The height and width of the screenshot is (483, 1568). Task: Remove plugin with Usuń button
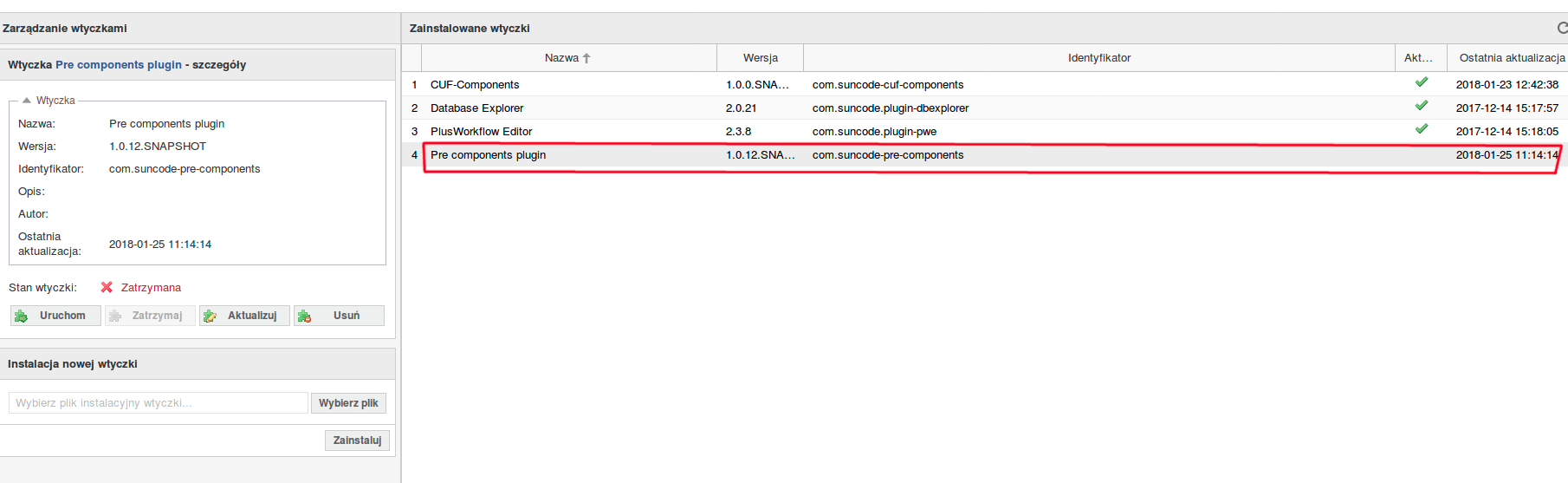pyautogui.click(x=339, y=316)
